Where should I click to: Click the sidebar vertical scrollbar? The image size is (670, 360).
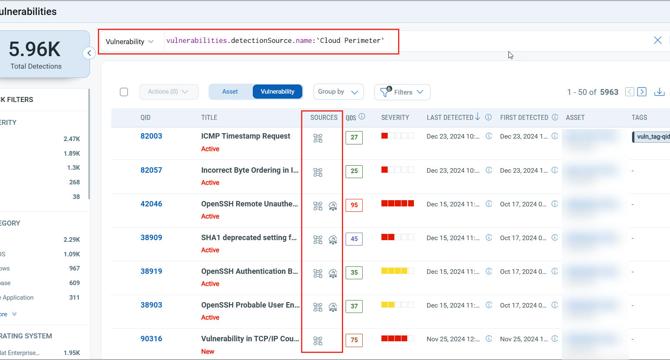point(89,144)
